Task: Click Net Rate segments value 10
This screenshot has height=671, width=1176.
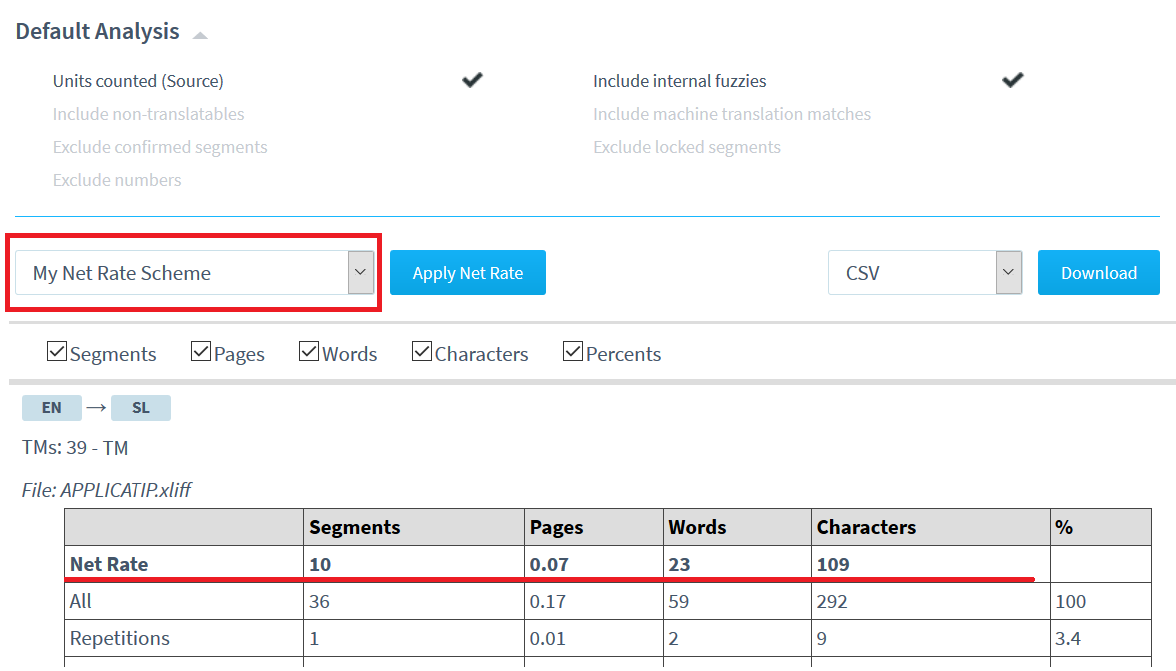Action: coord(320,565)
